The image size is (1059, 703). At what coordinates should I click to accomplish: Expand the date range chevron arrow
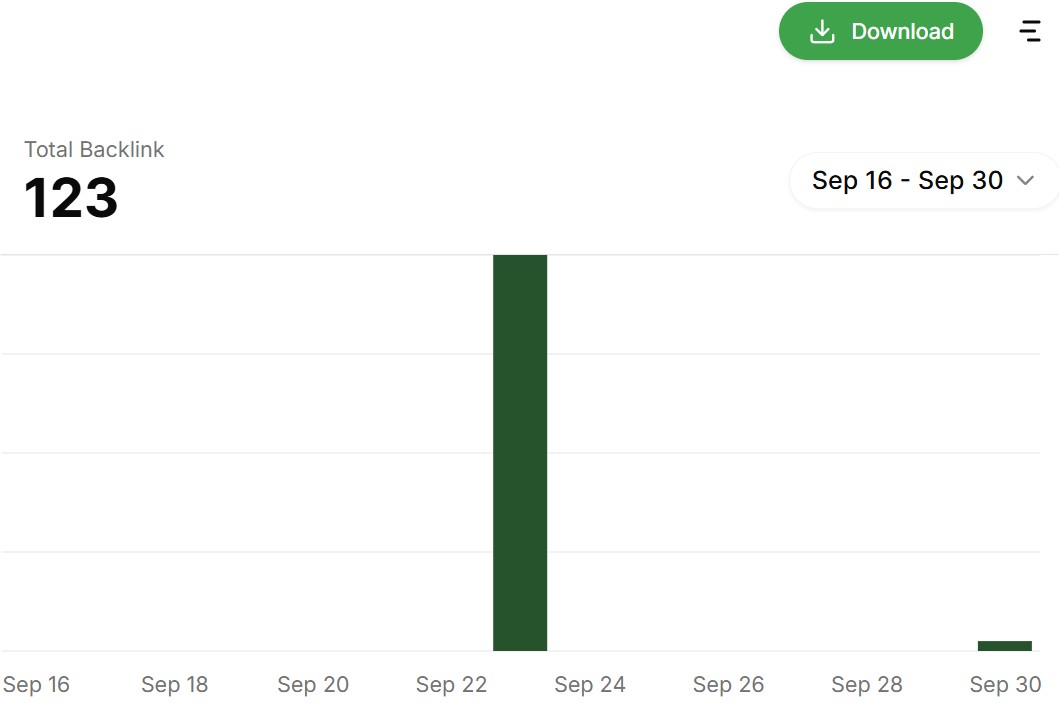pos(1025,181)
